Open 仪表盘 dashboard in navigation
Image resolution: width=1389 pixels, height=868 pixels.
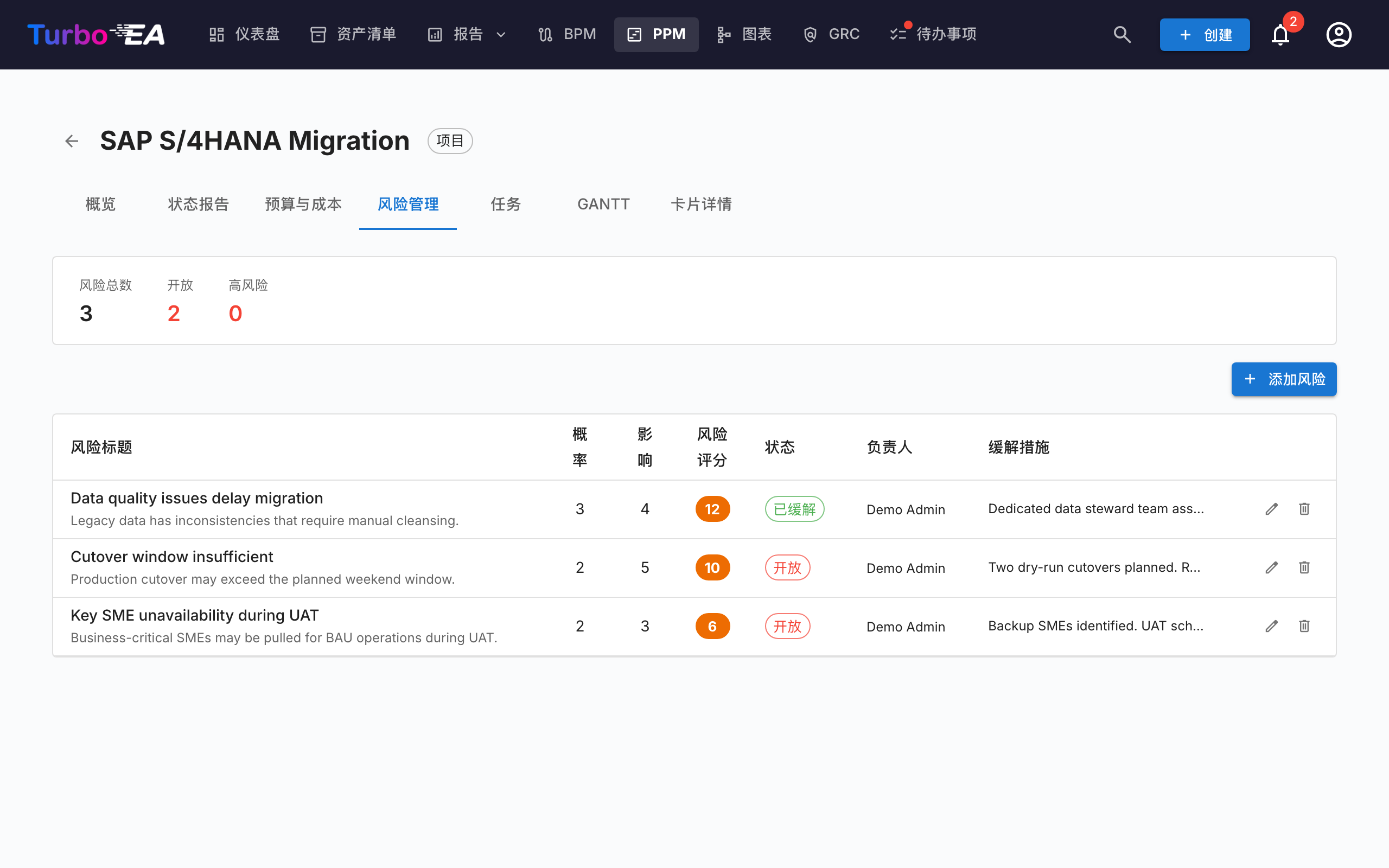(244, 34)
